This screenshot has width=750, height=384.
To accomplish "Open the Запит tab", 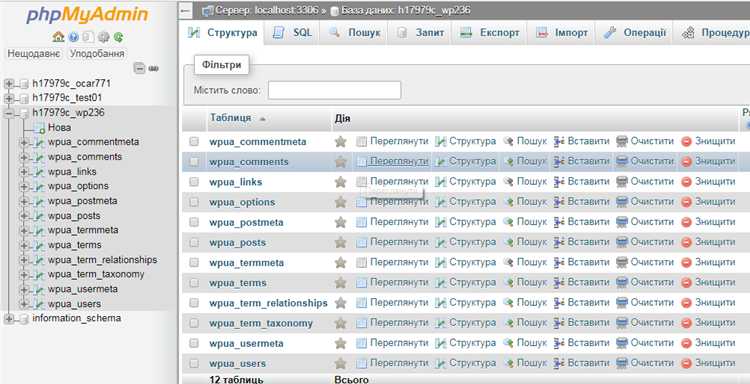I will click(421, 33).
